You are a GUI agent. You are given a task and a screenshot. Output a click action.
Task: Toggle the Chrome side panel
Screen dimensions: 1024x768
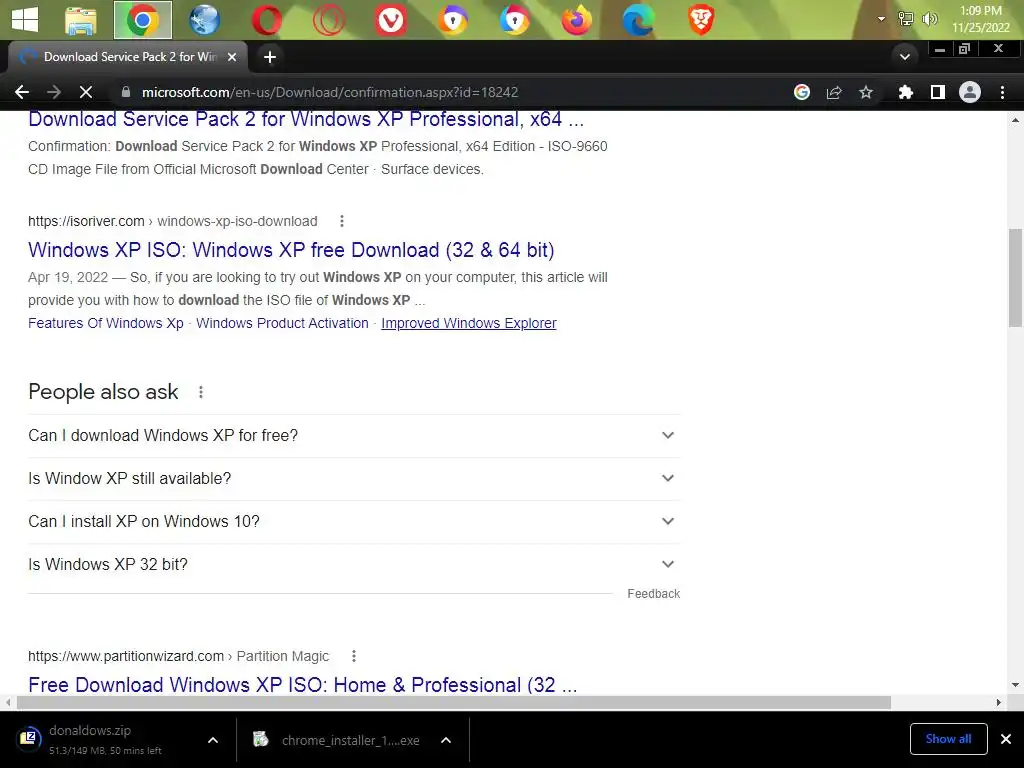coord(938,92)
